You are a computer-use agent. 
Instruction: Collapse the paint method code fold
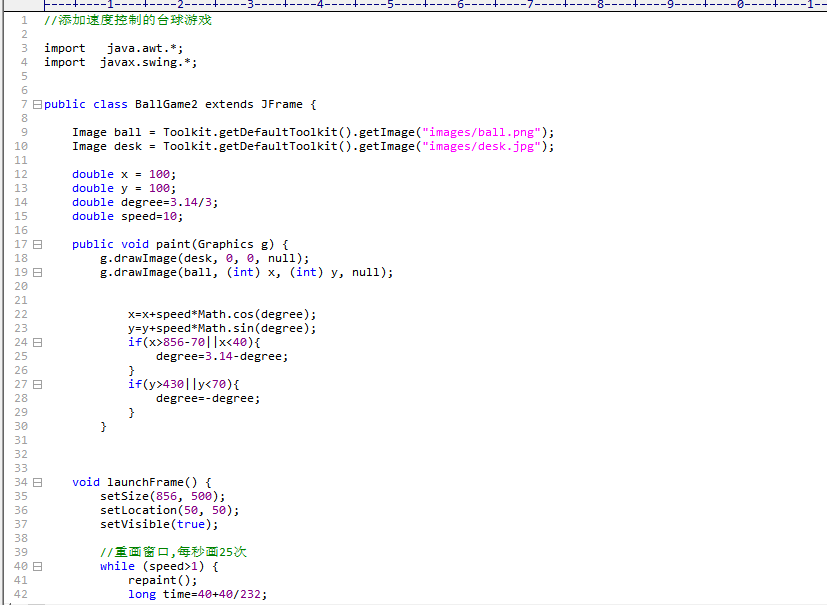[36, 243]
